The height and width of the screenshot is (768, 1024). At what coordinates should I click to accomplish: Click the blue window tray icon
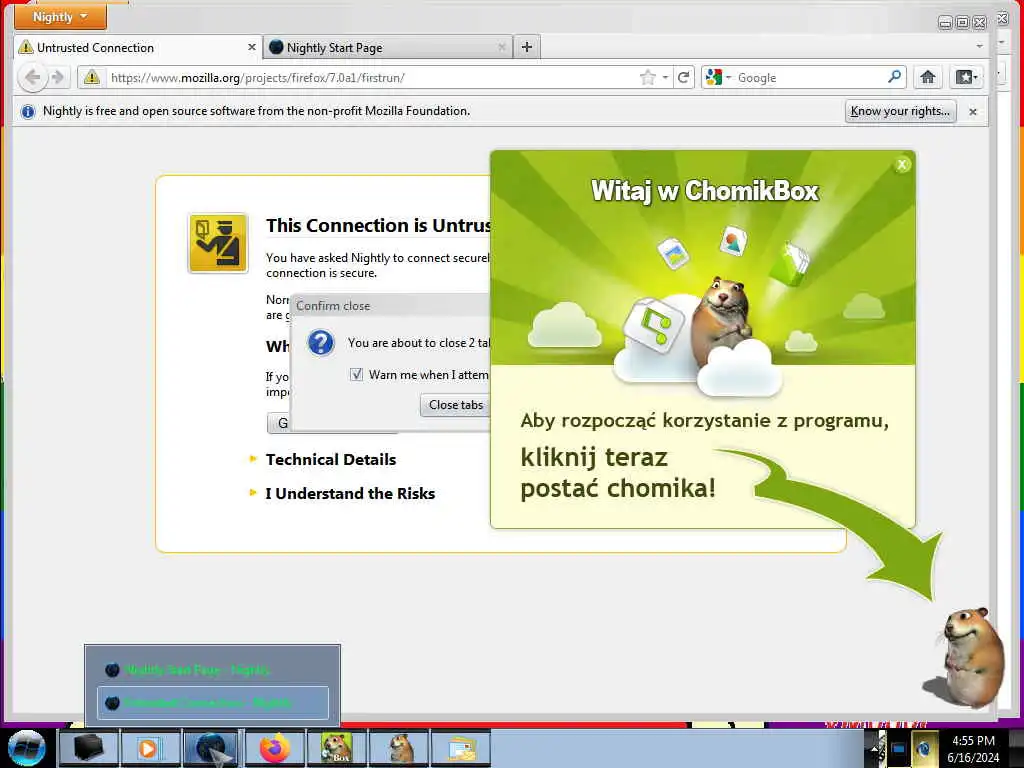coord(899,749)
